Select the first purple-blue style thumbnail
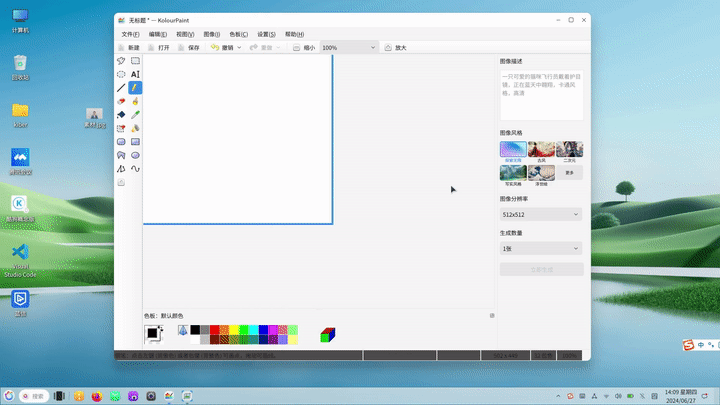 click(x=513, y=149)
